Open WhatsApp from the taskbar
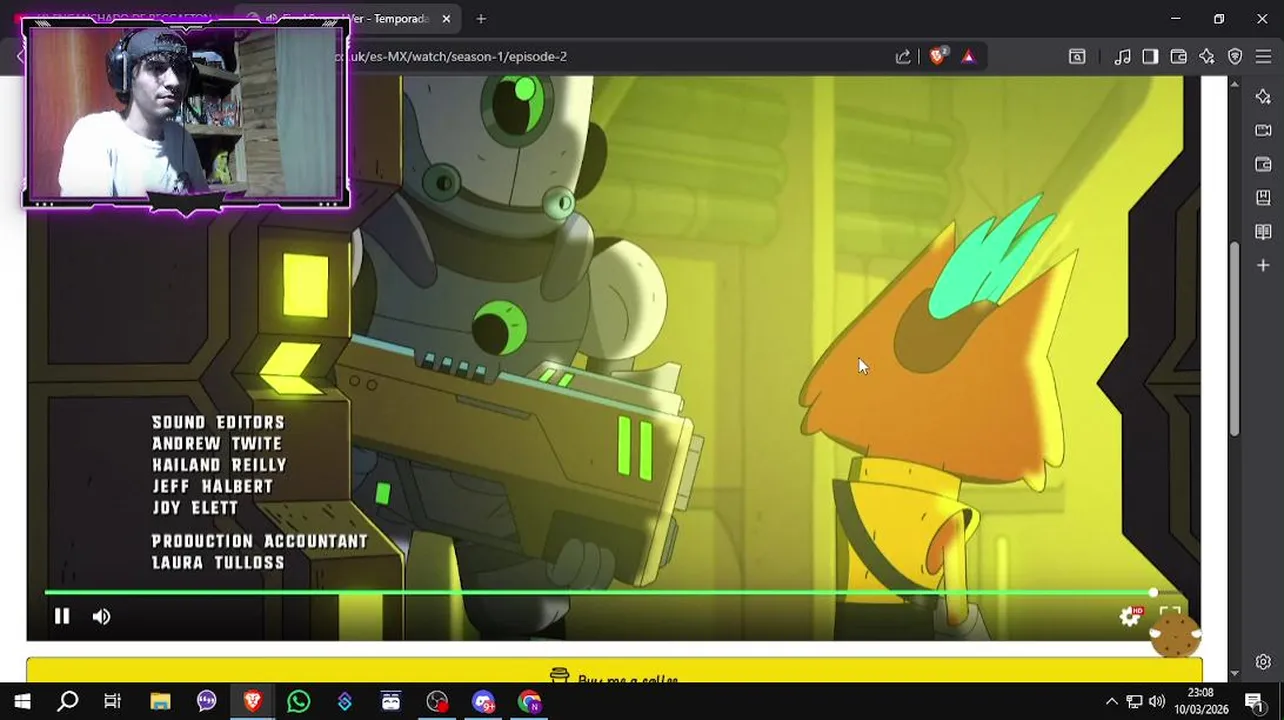This screenshot has height=720, width=1284. (298, 702)
